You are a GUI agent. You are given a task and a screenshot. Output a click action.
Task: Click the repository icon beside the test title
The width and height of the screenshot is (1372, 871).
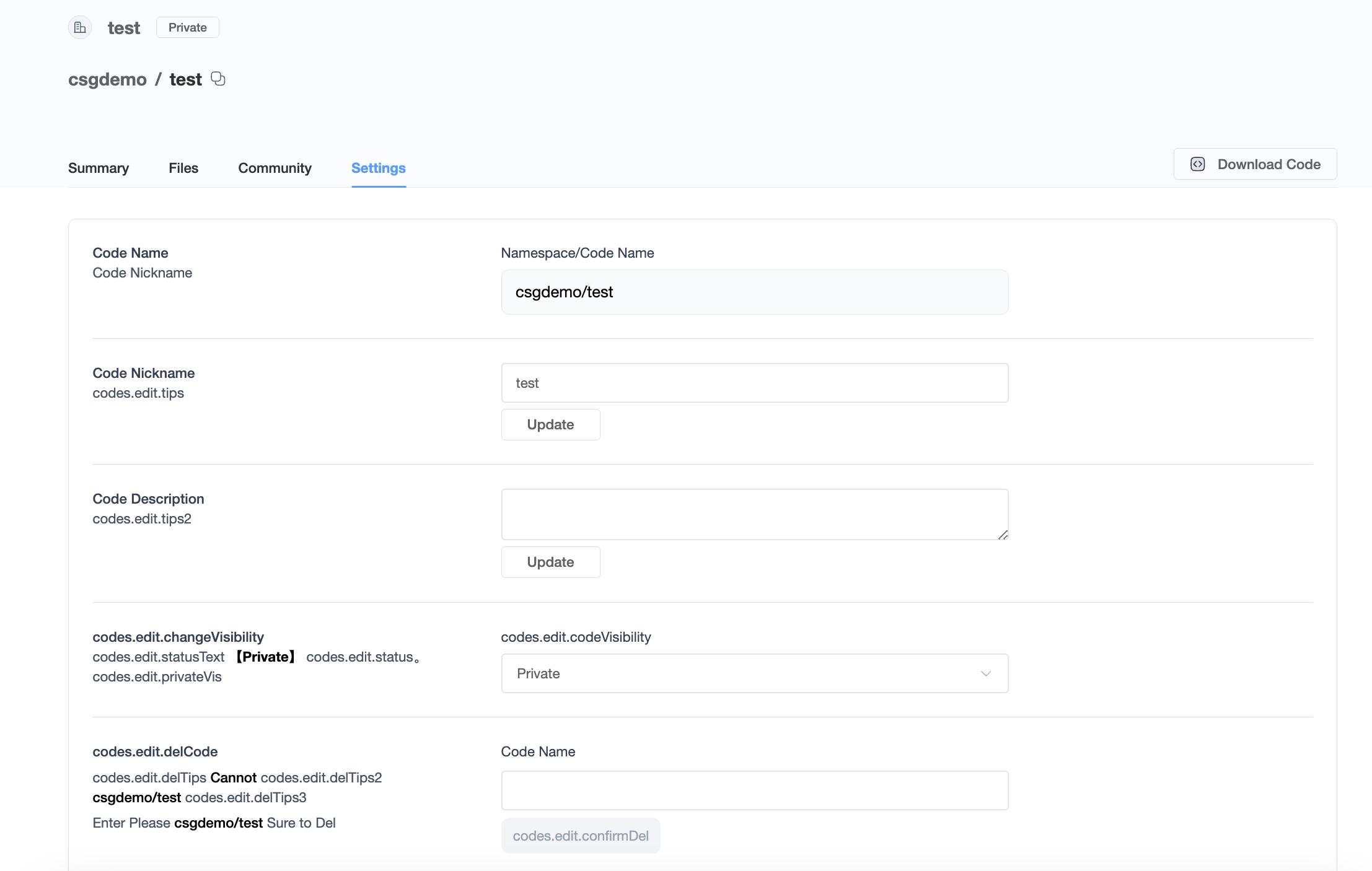tap(79, 27)
